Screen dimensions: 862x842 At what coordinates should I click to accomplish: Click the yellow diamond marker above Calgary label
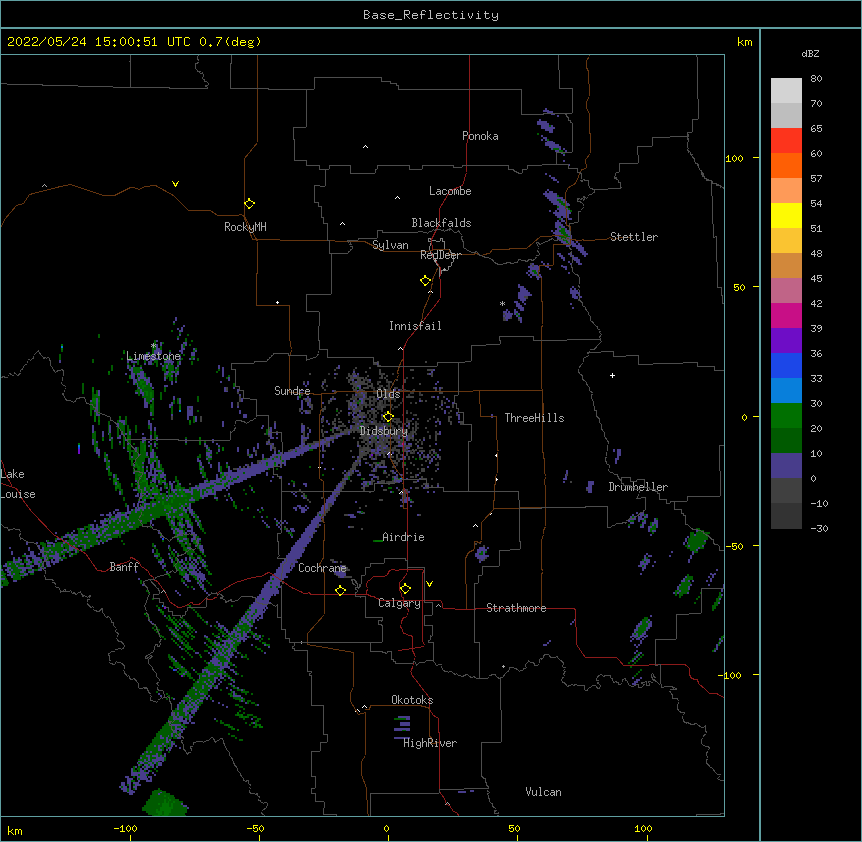click(405, 589)
